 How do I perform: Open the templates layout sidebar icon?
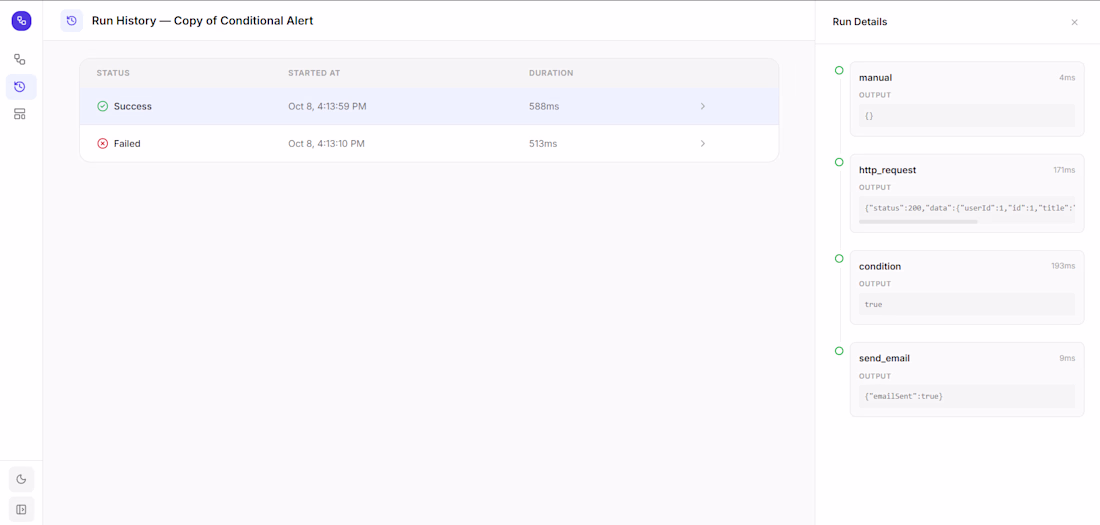coord(20,114)
